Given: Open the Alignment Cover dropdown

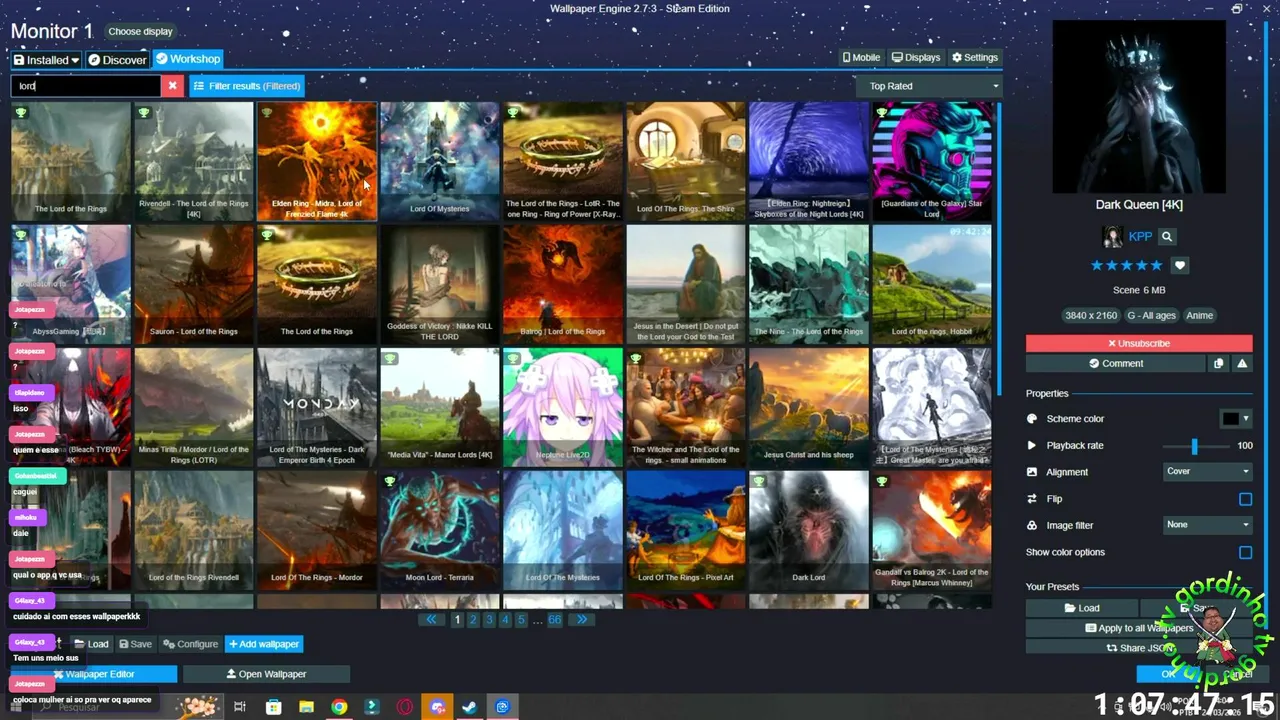Looking at the screenshot, I should pyautogui.click(x=1208, y=471).
